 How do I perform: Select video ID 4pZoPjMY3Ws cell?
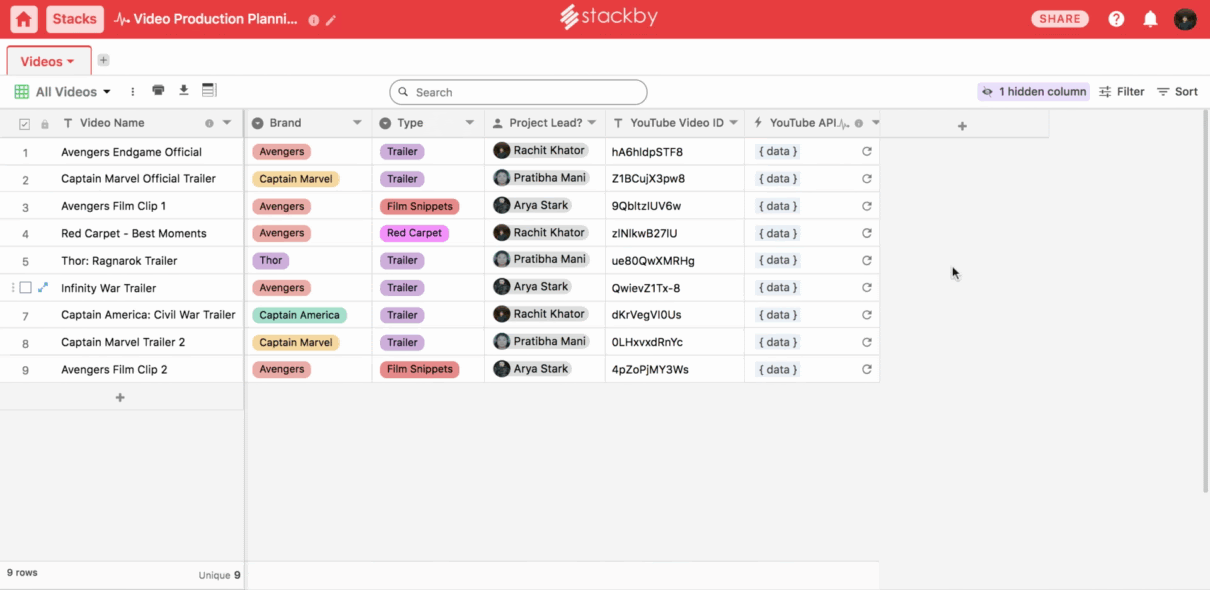(675, 369)
